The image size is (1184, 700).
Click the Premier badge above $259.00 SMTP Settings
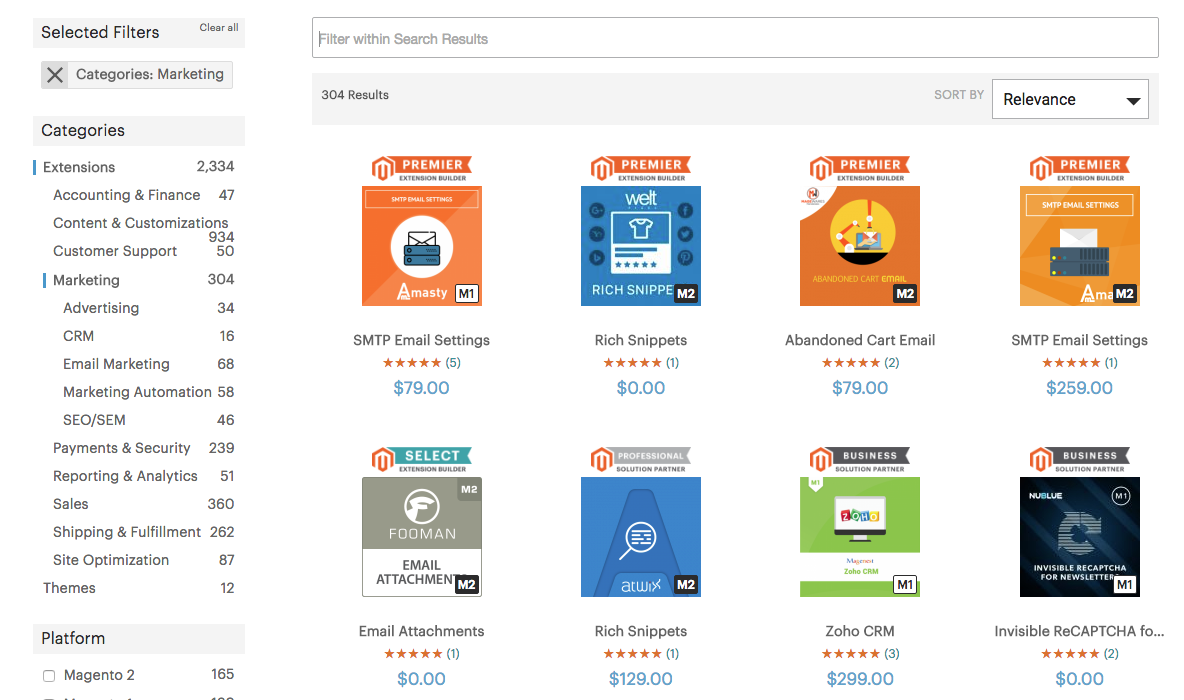[1079, 169]
